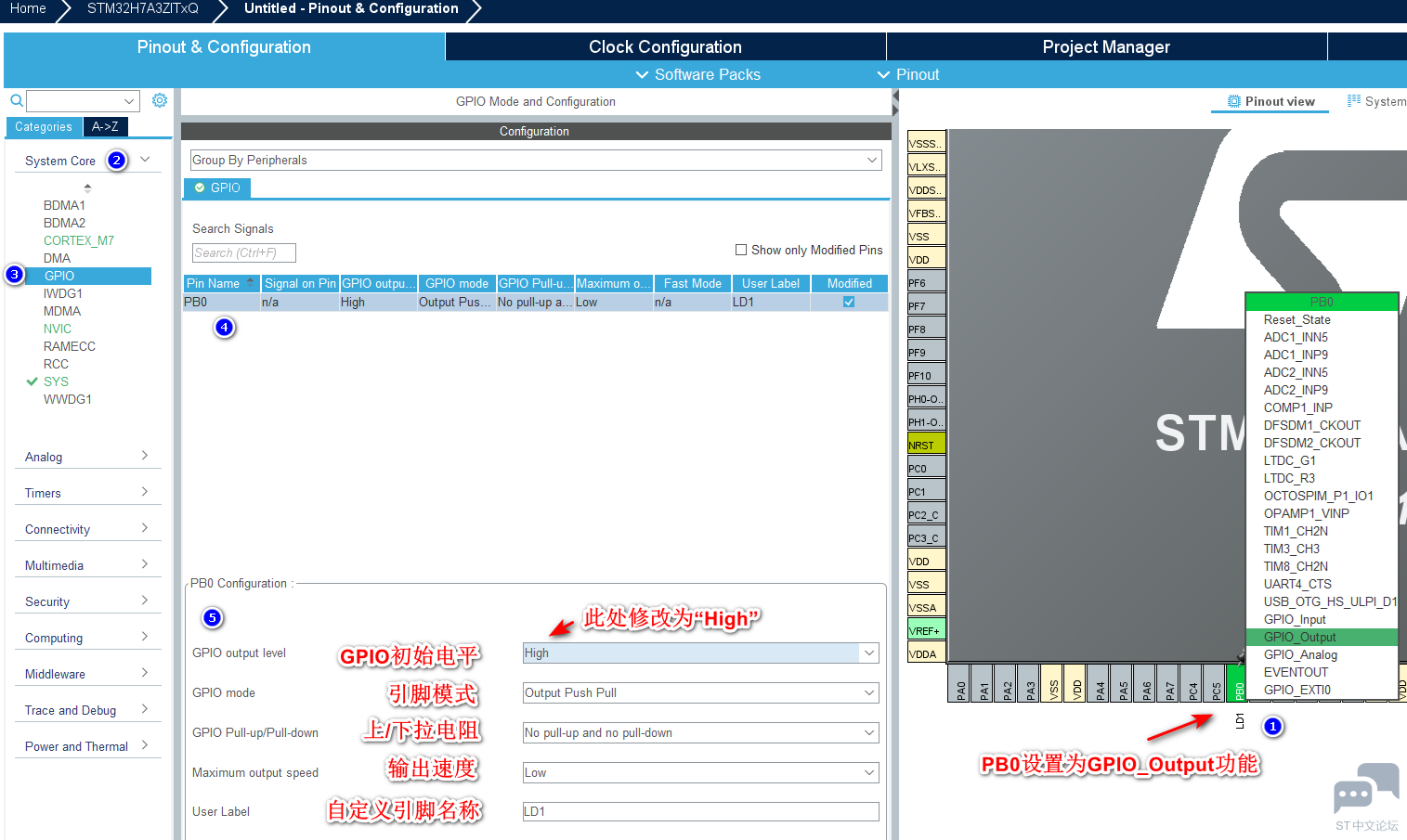Click the PH0-O pin on chip
The height and width of the screenshot is (840, 1407).
coord(926,398)
